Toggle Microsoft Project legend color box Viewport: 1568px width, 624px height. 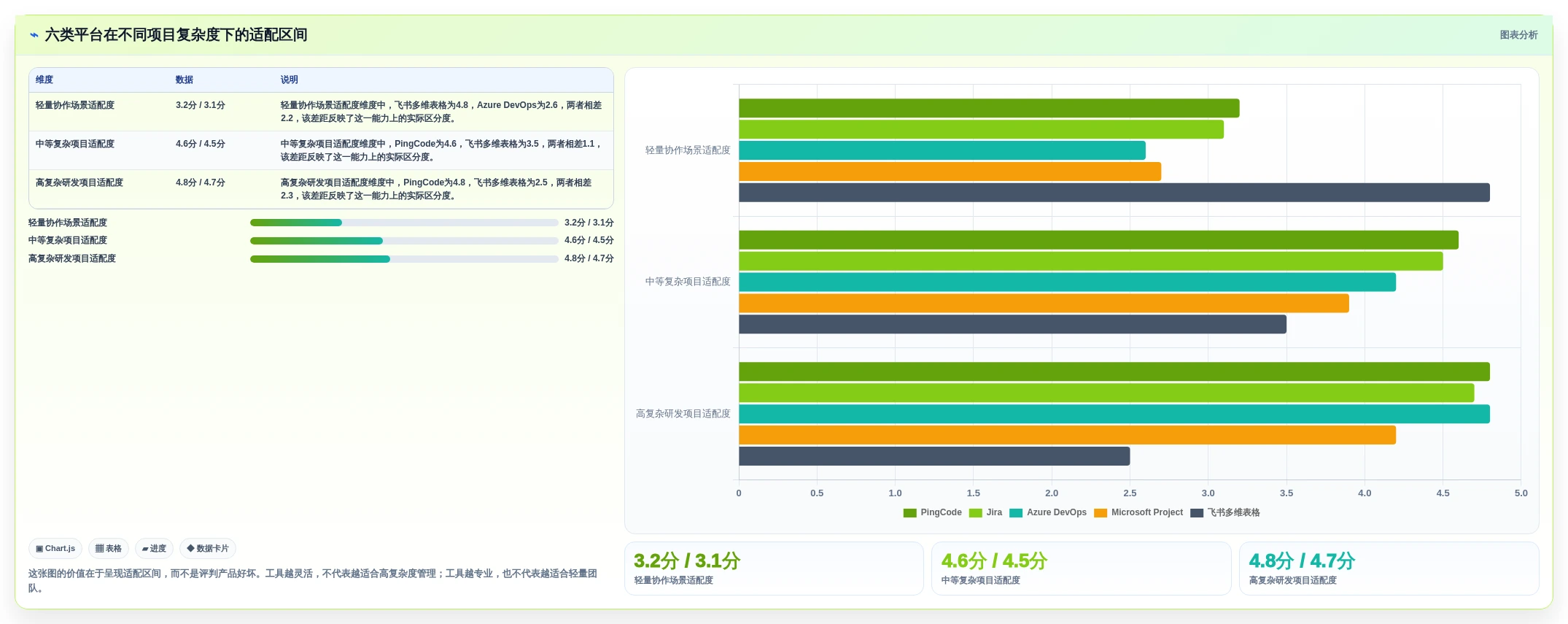click(1101, 513)
